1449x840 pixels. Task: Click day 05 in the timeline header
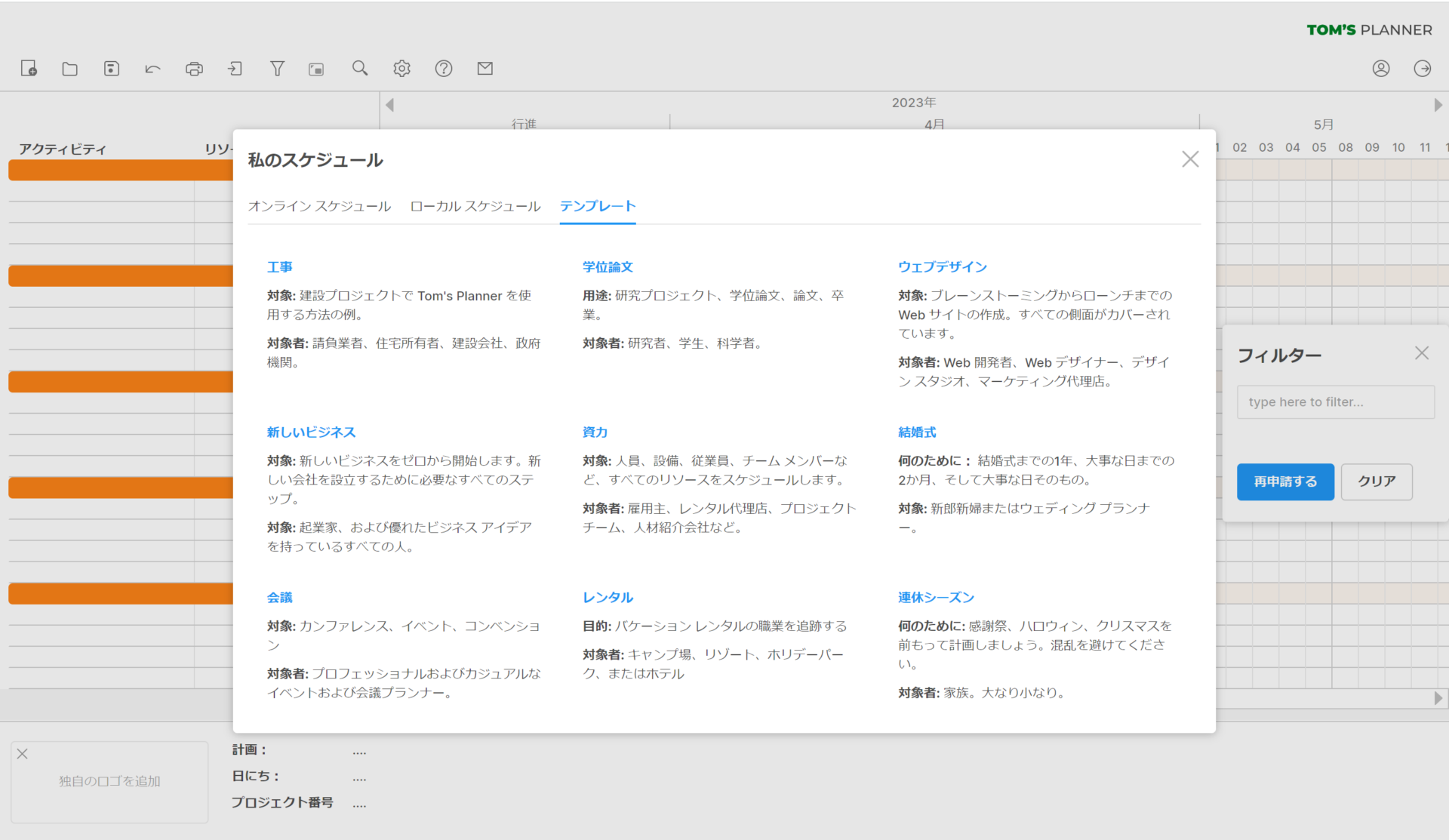(1318, 148)
